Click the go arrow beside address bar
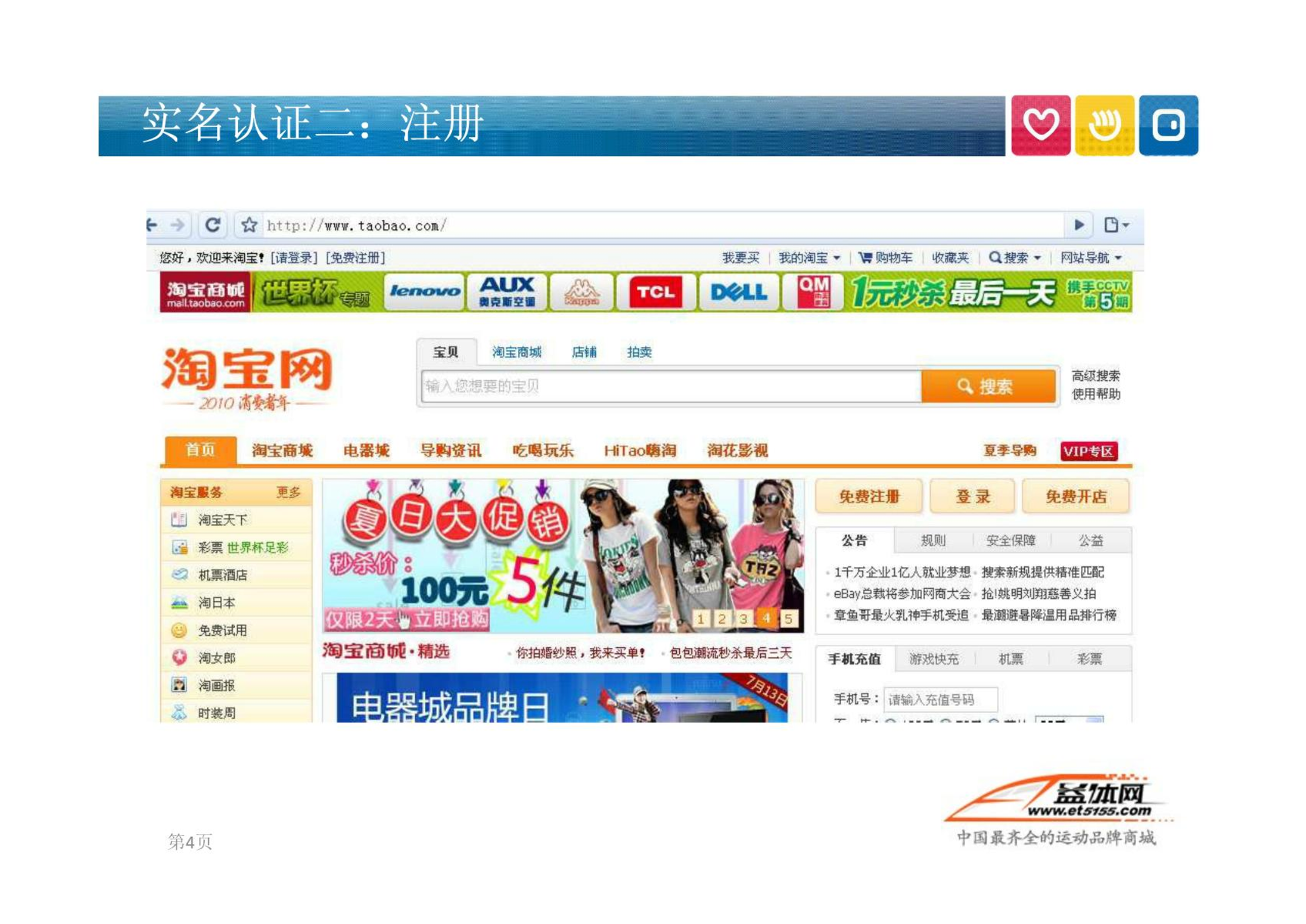Image resolution: width=1306 pixels, height=924 pixels. [1079, 225]
